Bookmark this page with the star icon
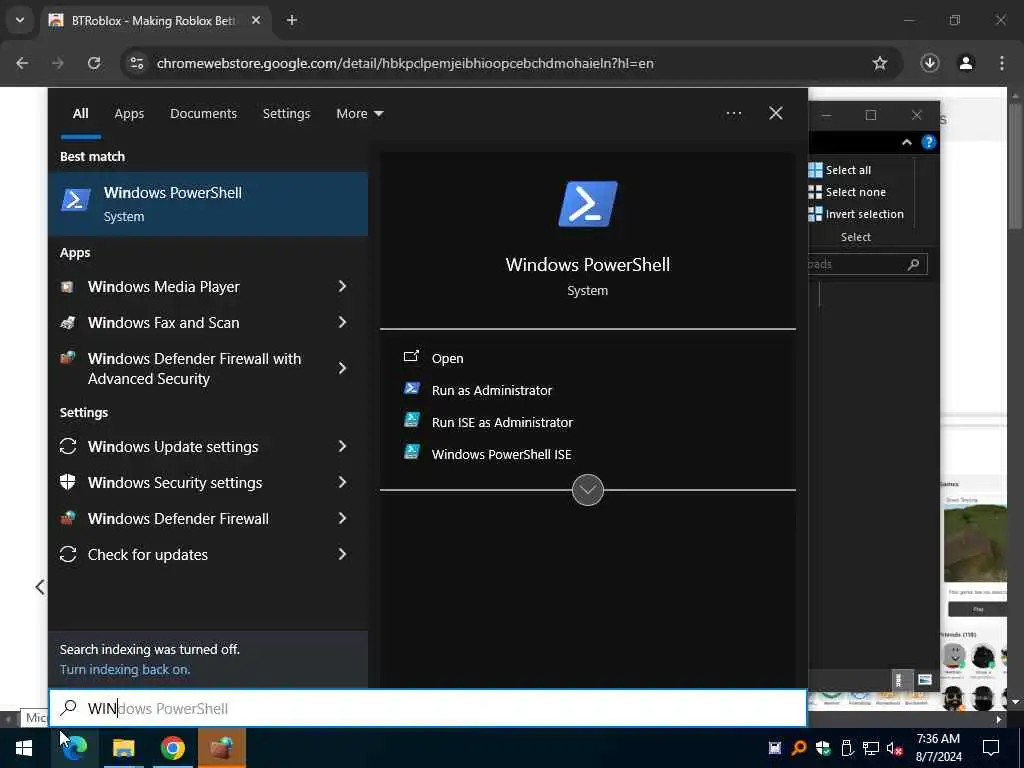This screenshot has height=768, width=1024. pos(880,63)
